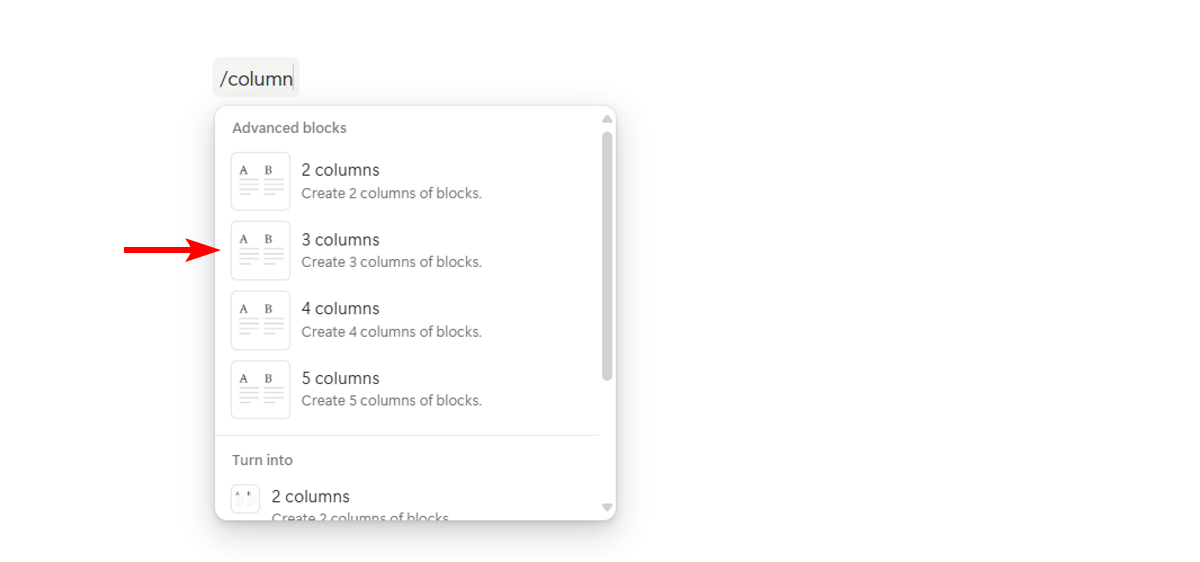Click the scroll up arrow of the menu
The height and width of the screenshot is (562, 1200).
607,119
